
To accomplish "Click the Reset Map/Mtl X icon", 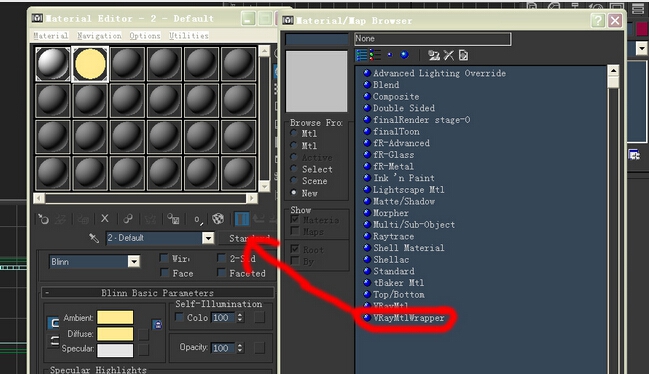I will click(x=105, y=218).
